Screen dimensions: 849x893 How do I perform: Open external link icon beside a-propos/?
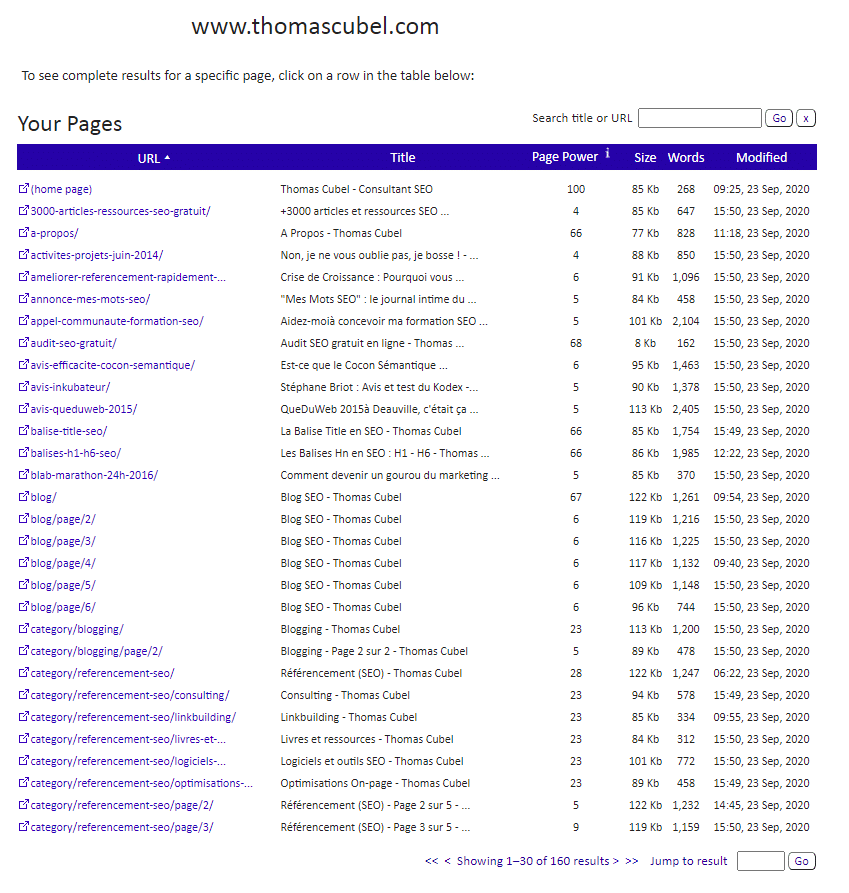[23, 232]
